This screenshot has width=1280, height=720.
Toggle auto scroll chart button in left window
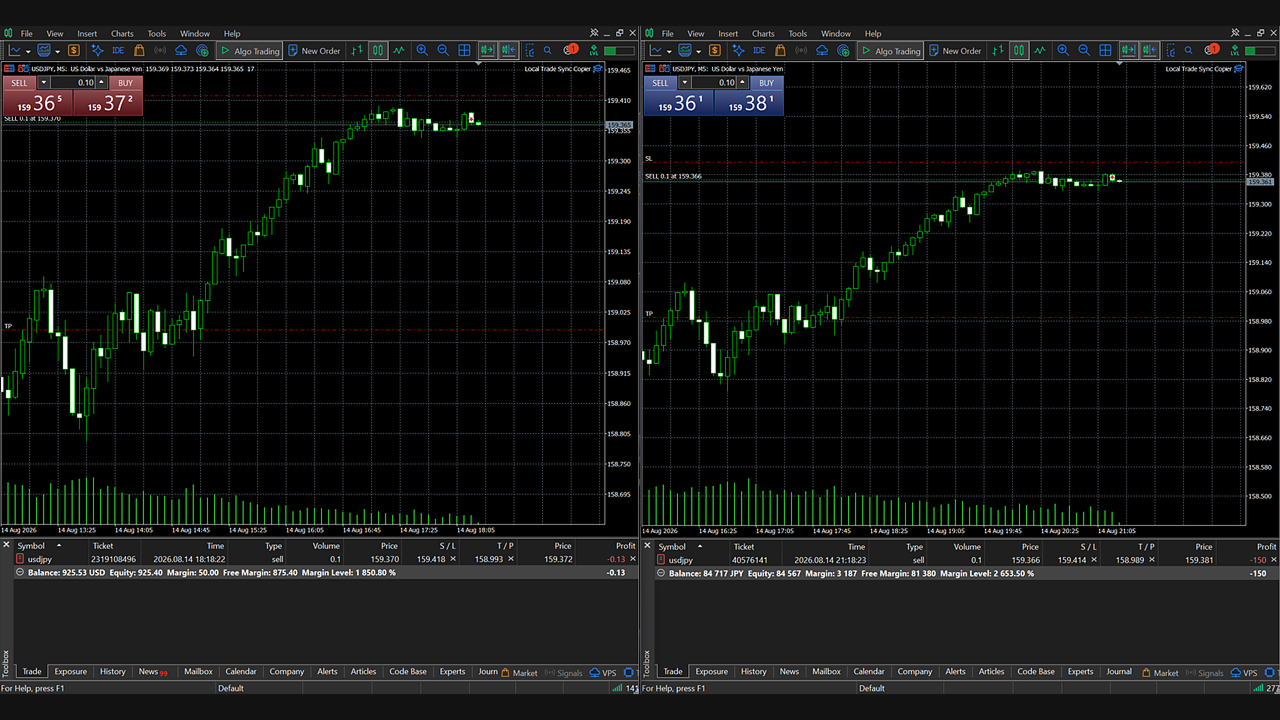[x=488, y=50]
